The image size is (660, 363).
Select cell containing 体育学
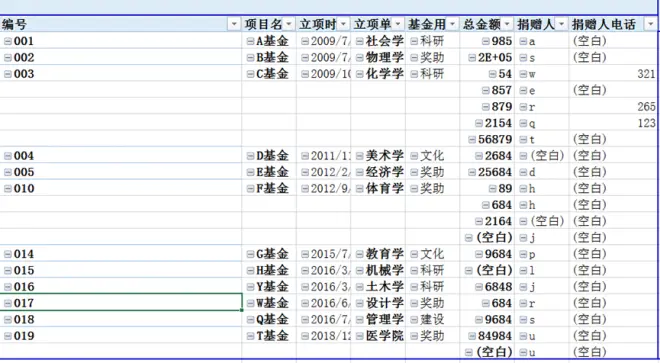[x=378, y=189]
